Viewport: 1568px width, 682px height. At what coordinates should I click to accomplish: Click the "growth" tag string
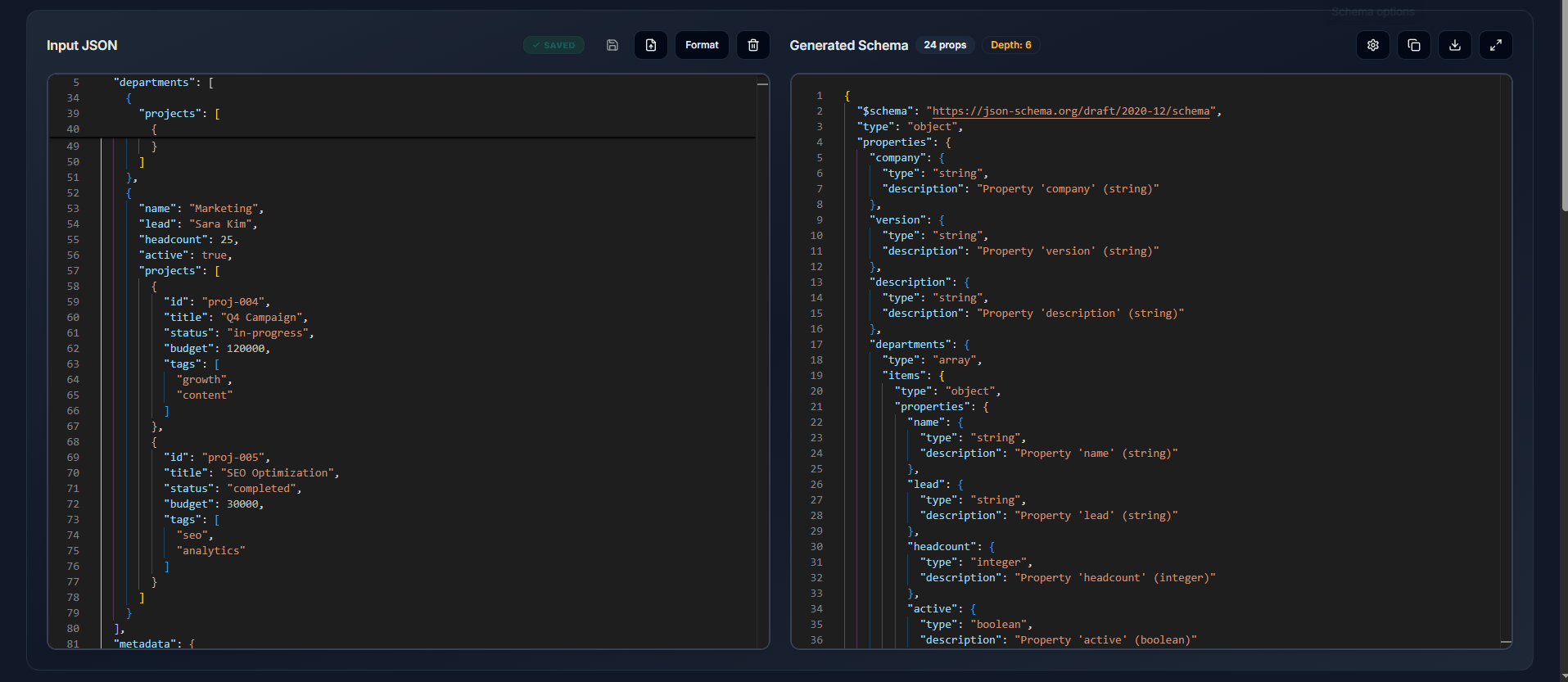pos(202,380)
